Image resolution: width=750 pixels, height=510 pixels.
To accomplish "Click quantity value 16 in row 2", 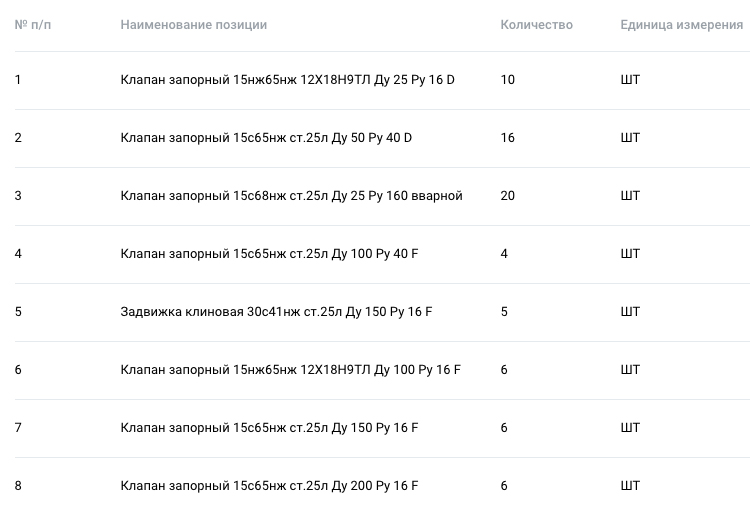I will pos(507,138).
